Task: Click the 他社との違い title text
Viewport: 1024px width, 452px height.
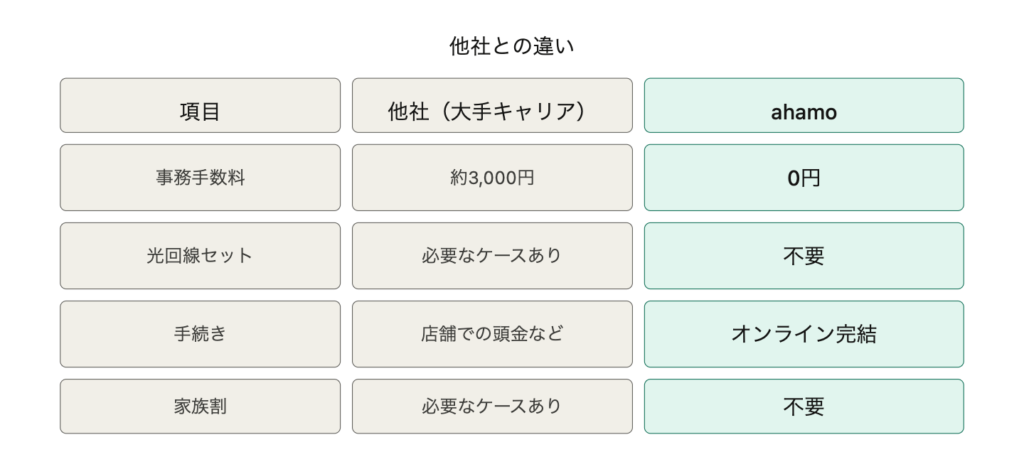Action: coord(511,47)
